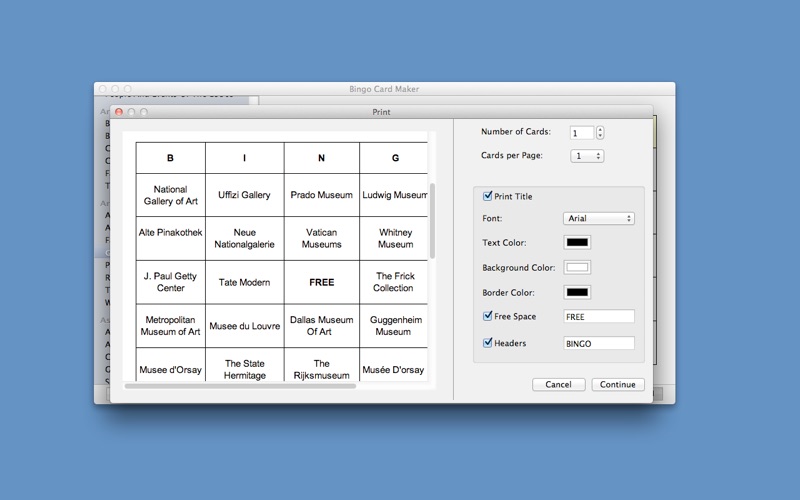Screen dimensions: 800x500
Task: Open the Background Color swatch
Action: click(577, 267)
